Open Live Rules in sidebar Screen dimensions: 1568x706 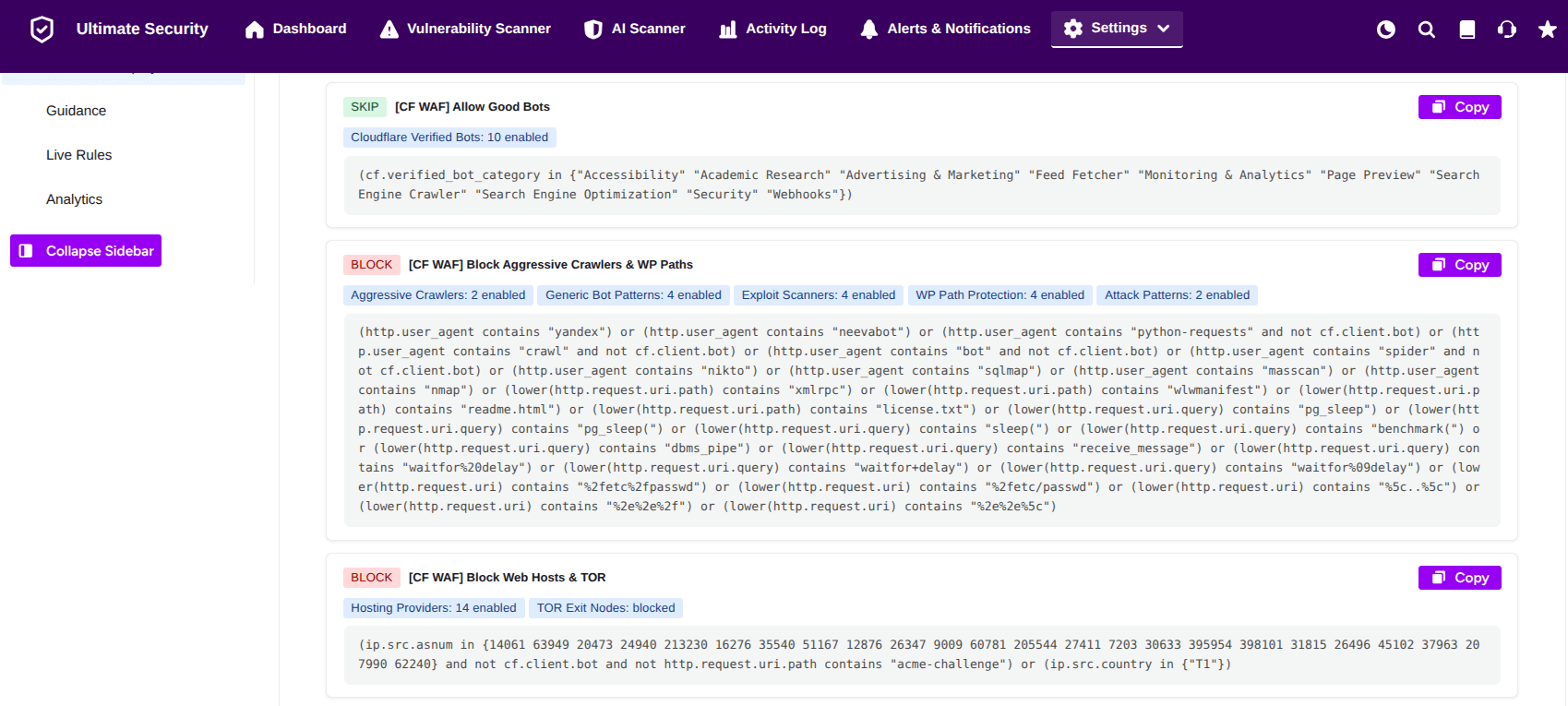(x=79, y=155)
